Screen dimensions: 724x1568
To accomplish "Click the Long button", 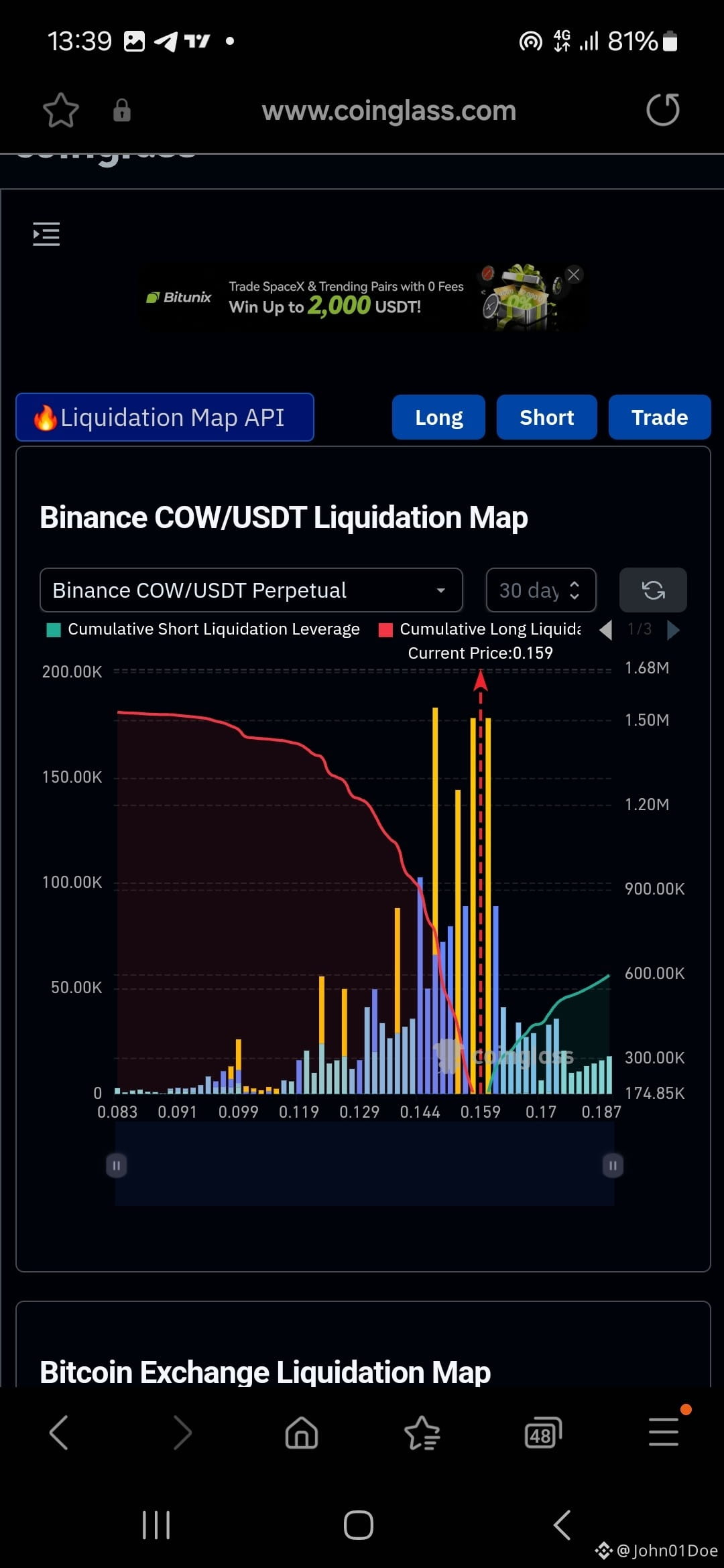I will click(438, 417).
